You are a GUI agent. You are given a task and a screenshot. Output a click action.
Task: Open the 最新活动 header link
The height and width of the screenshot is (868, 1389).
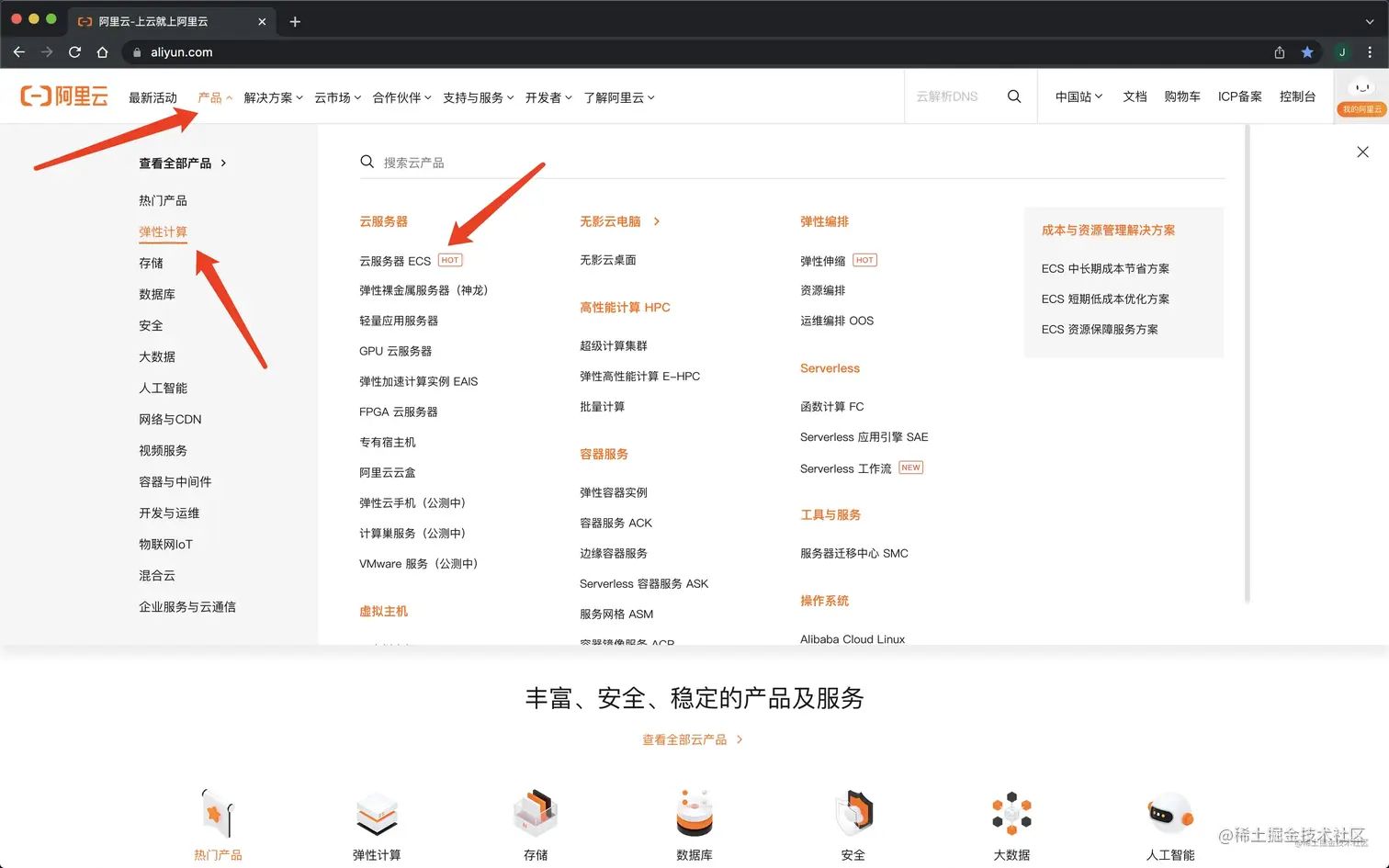tap(152, 97)
